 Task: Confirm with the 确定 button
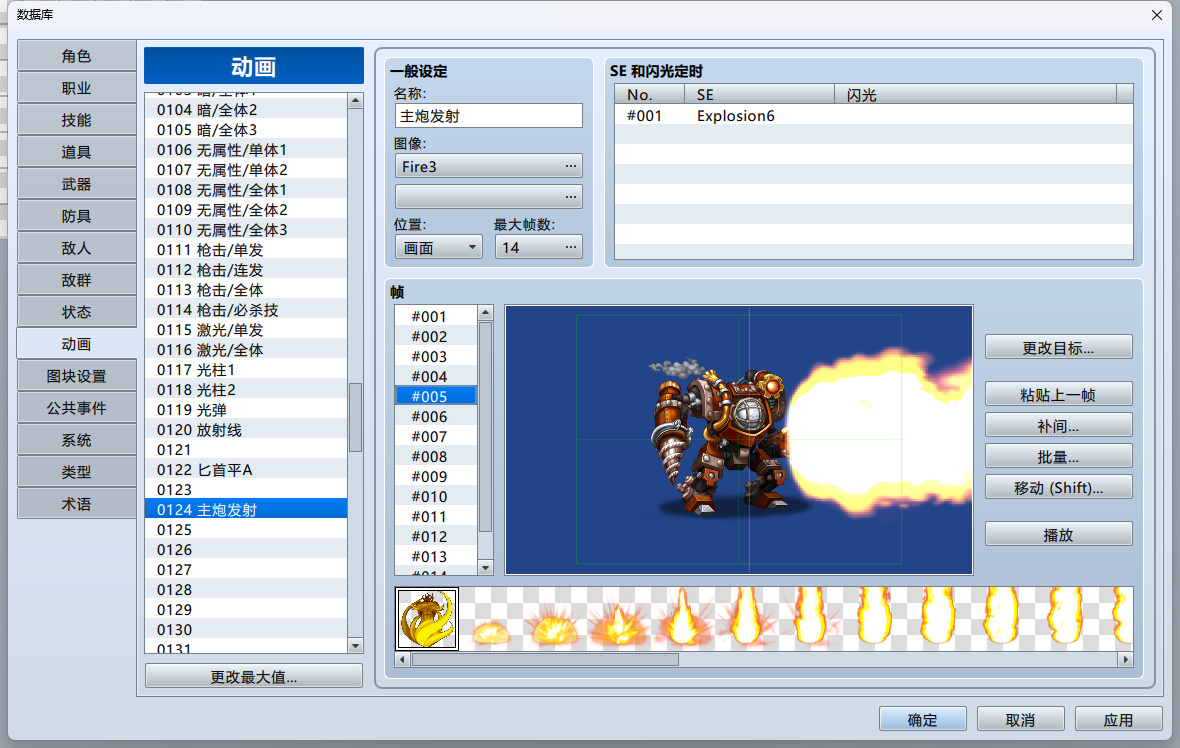pos(923,719)
